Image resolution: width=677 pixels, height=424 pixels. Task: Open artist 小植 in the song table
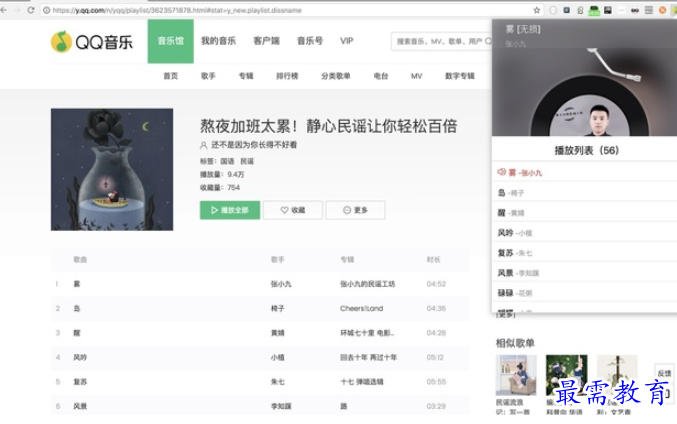[277, 358]
